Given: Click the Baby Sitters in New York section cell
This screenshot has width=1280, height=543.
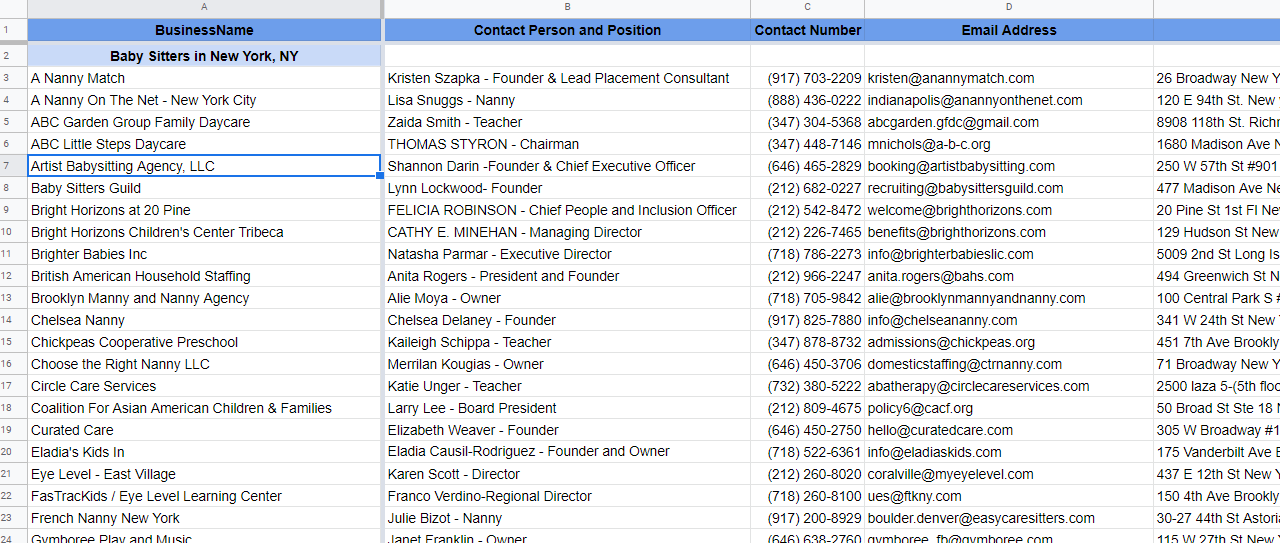Looking at the screenshot, I should coord(204,56).
